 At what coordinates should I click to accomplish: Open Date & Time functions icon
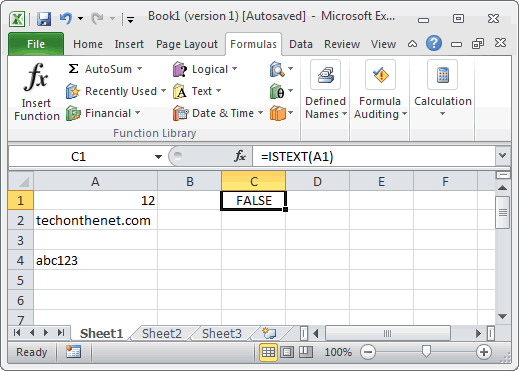coord(180,113)
